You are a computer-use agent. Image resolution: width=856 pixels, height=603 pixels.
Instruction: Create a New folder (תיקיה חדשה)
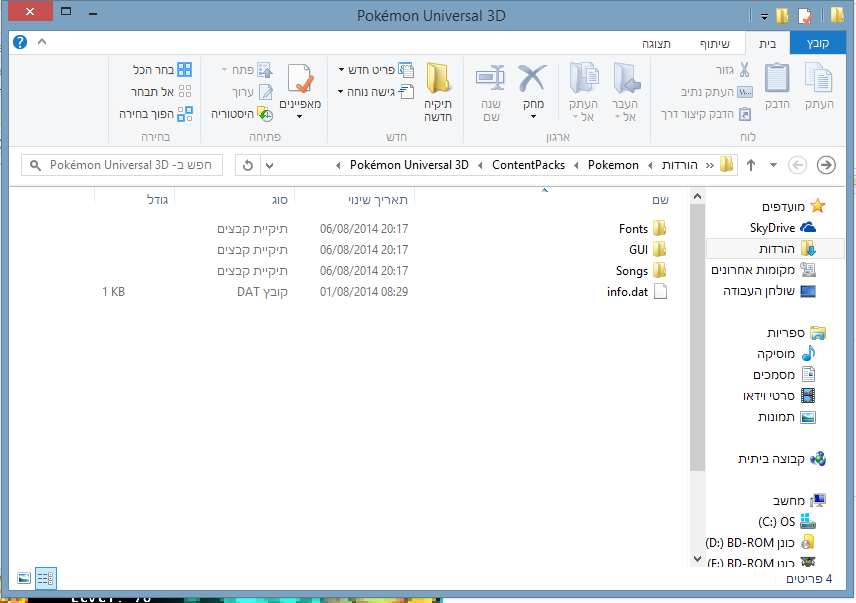tap(438, 92)
